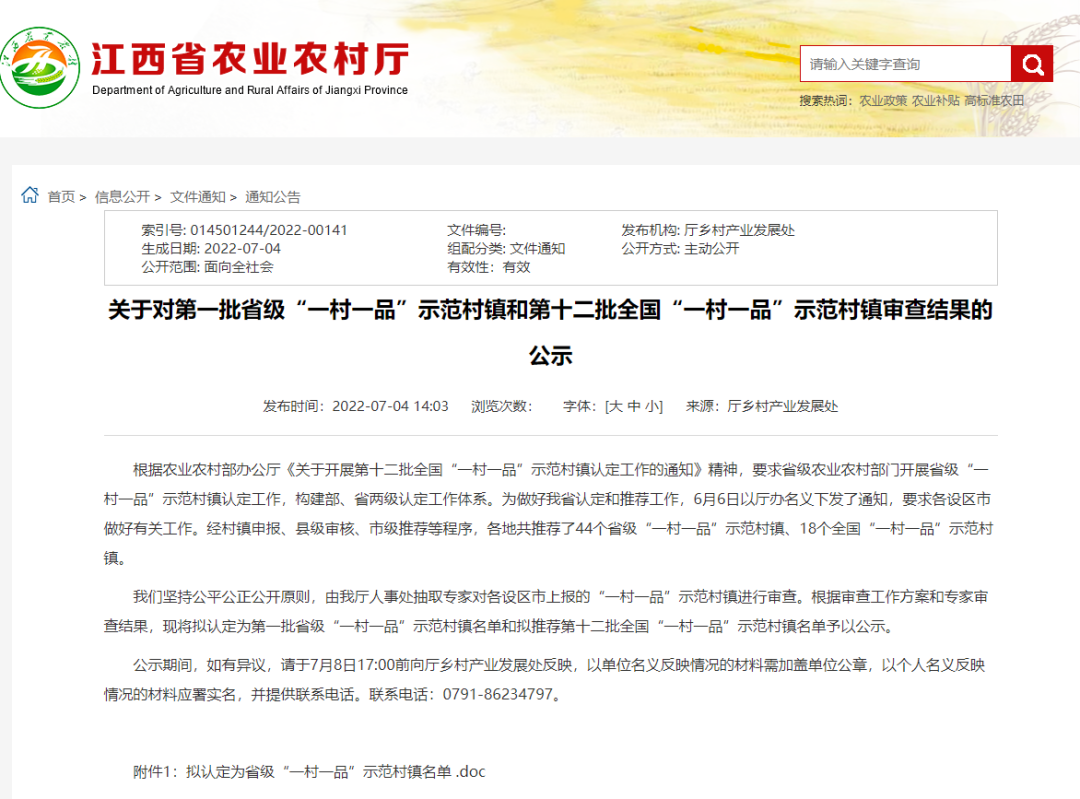Click the English subtitle Department of Agriculture and Rural Affairs
Viewport: 1080px width, 799px height.
pyautogui.click(x=250, y=90)
